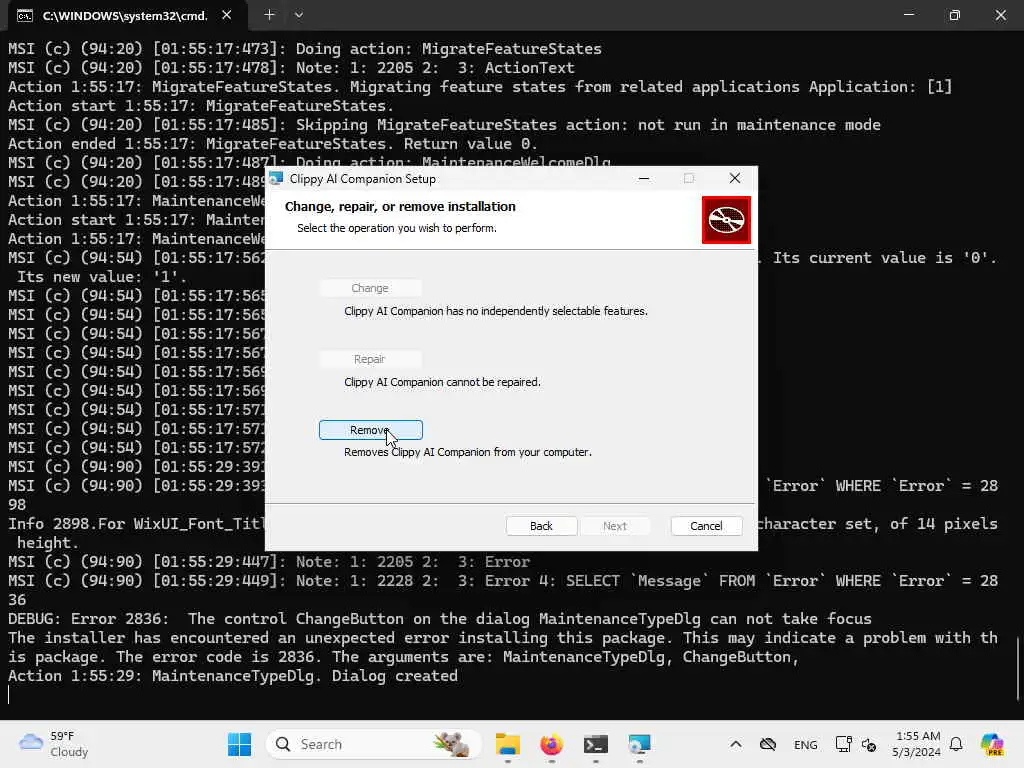Click Cancel in Clippy AI Companion Setup
Screen dimensions: 1024x768
(706, 526)
